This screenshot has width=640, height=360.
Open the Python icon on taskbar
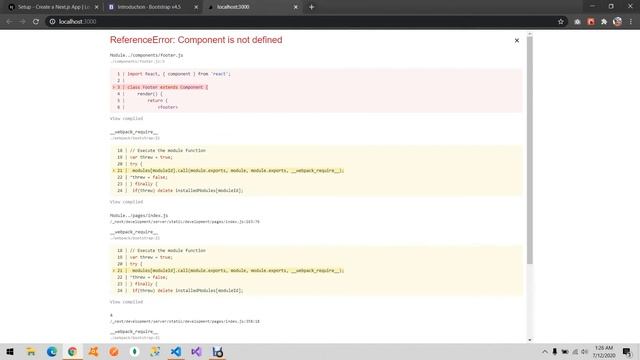click(x=155, y=352)
